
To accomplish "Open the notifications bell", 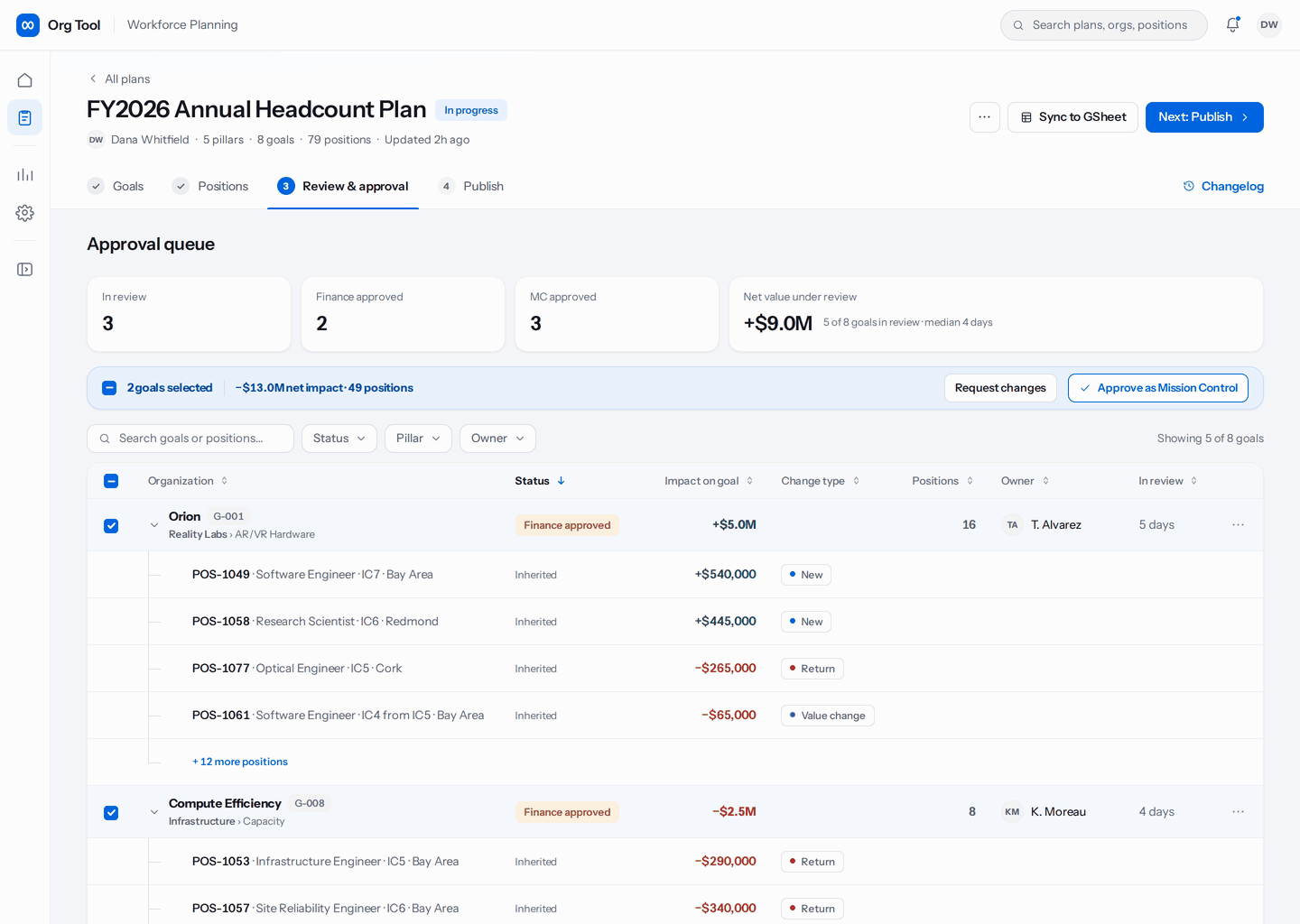I will tap(1232, 25).
